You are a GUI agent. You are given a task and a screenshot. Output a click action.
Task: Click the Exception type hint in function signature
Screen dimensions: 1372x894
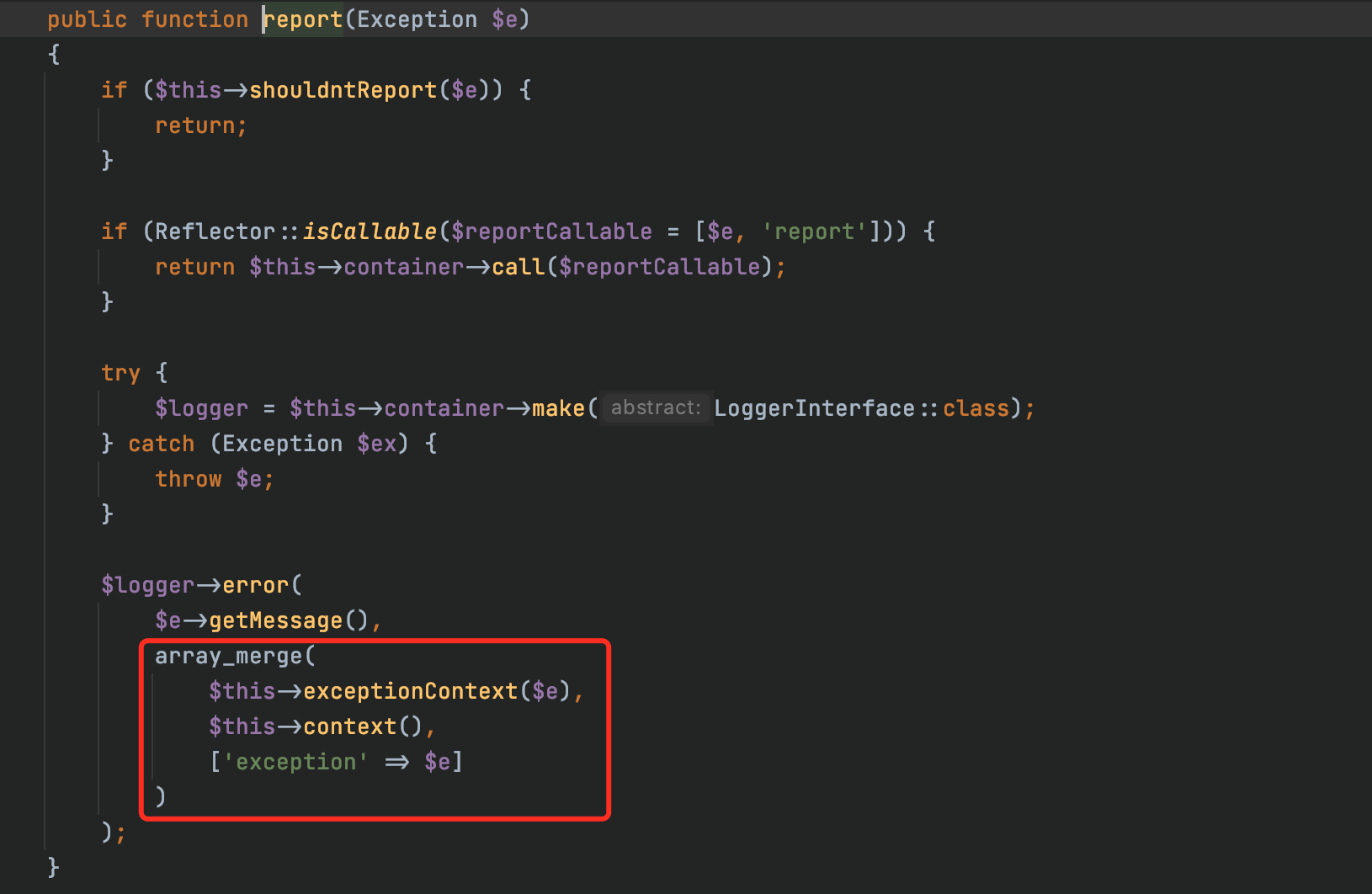coord(417,19)
